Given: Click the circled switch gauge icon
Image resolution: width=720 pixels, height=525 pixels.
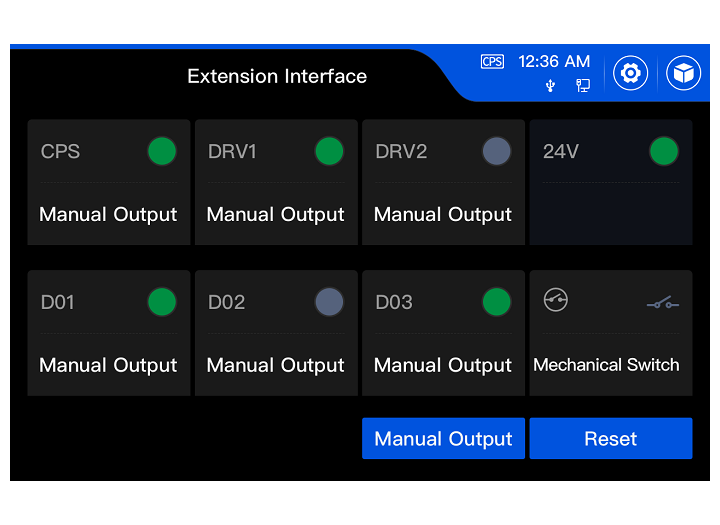Looking at the screenshot, I should 556,300.
